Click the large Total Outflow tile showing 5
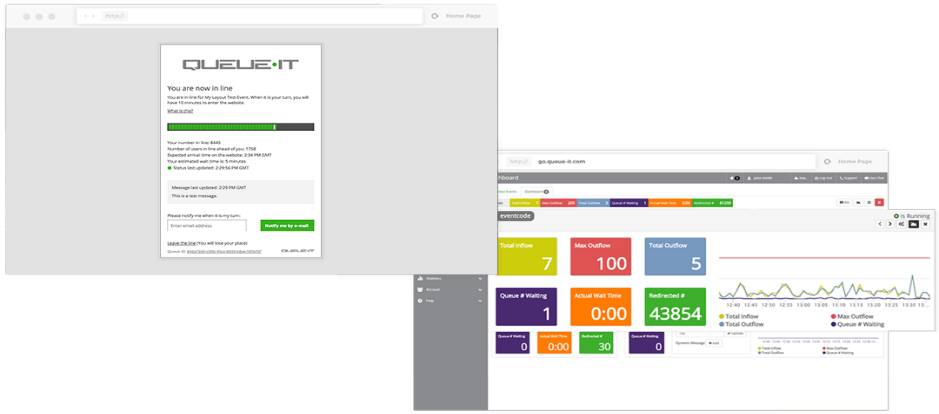This screenshot has height=414, width=939. [x=675, y=256]
